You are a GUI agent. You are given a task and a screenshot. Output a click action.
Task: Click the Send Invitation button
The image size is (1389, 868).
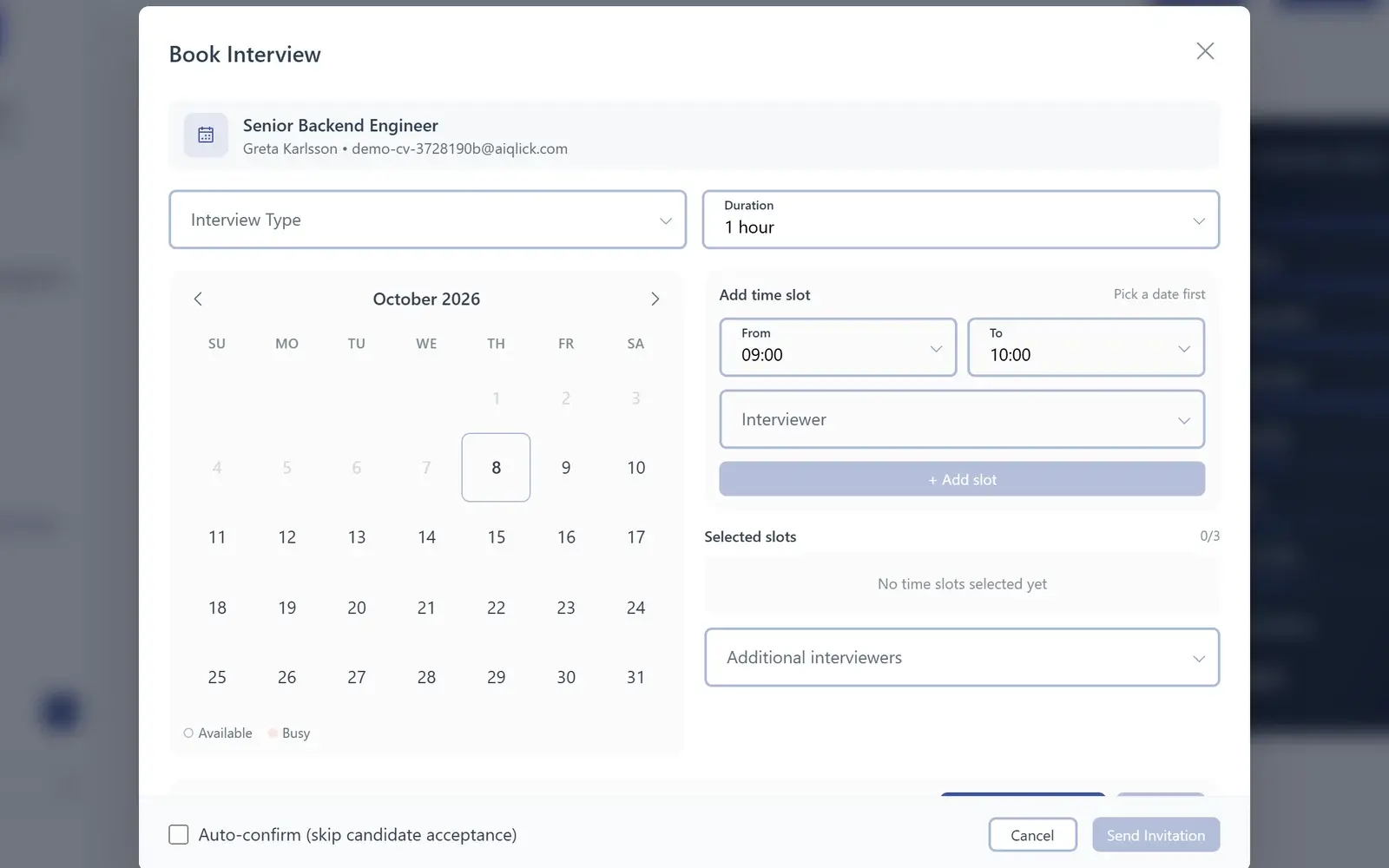[x=1155, y=835]
